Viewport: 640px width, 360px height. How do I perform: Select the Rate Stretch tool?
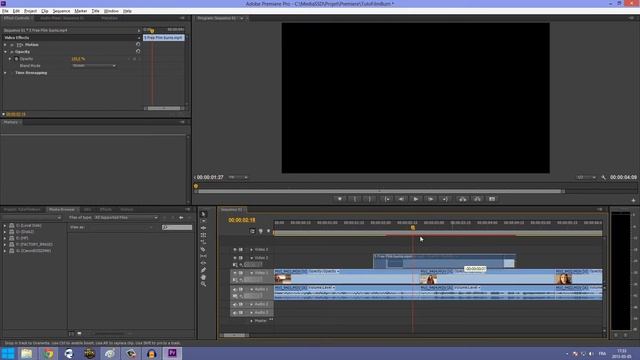pyautogui.click(x=203, y=242)
